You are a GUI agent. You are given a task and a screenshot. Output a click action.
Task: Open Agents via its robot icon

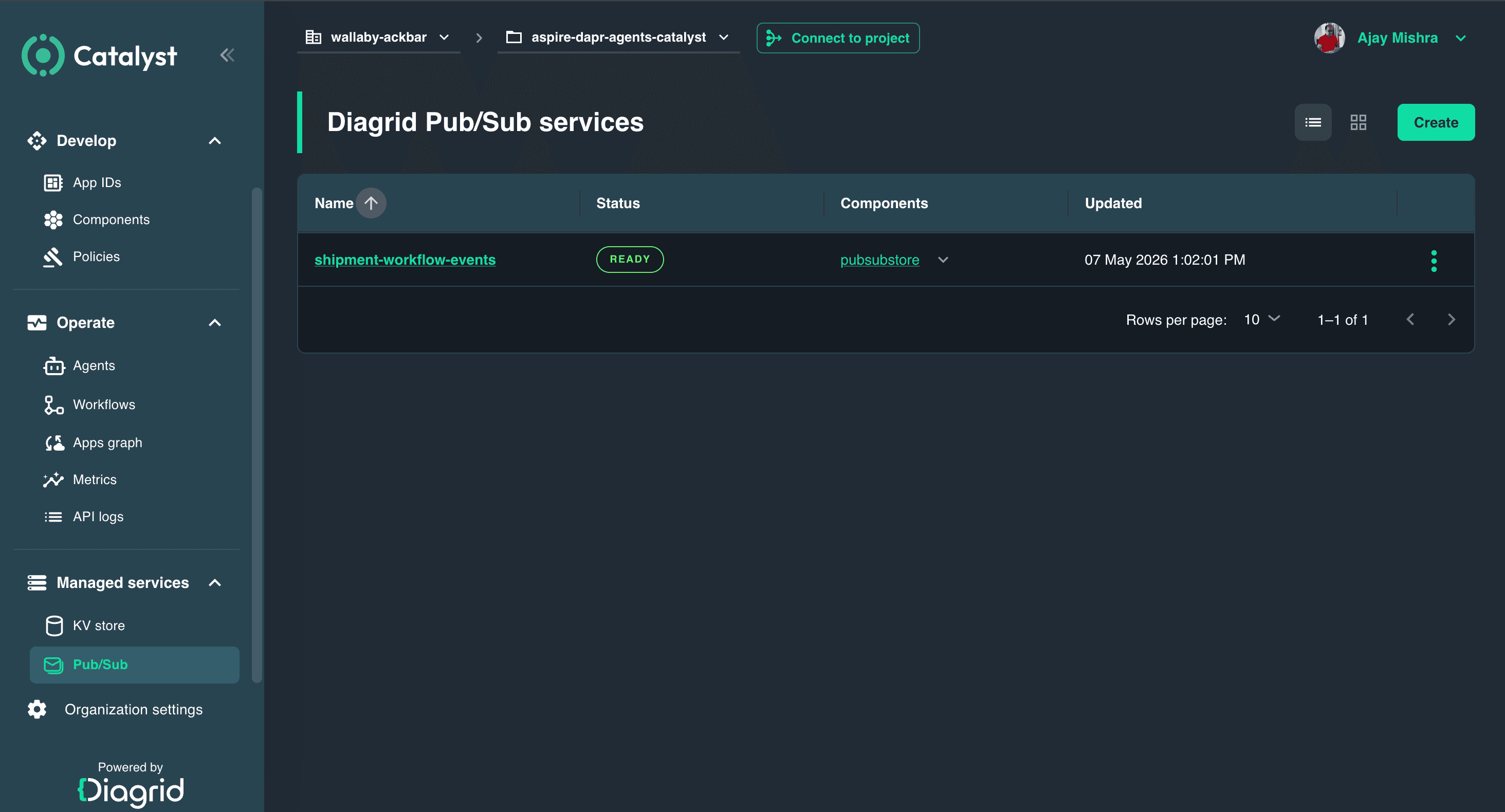(x=54, y=366)
